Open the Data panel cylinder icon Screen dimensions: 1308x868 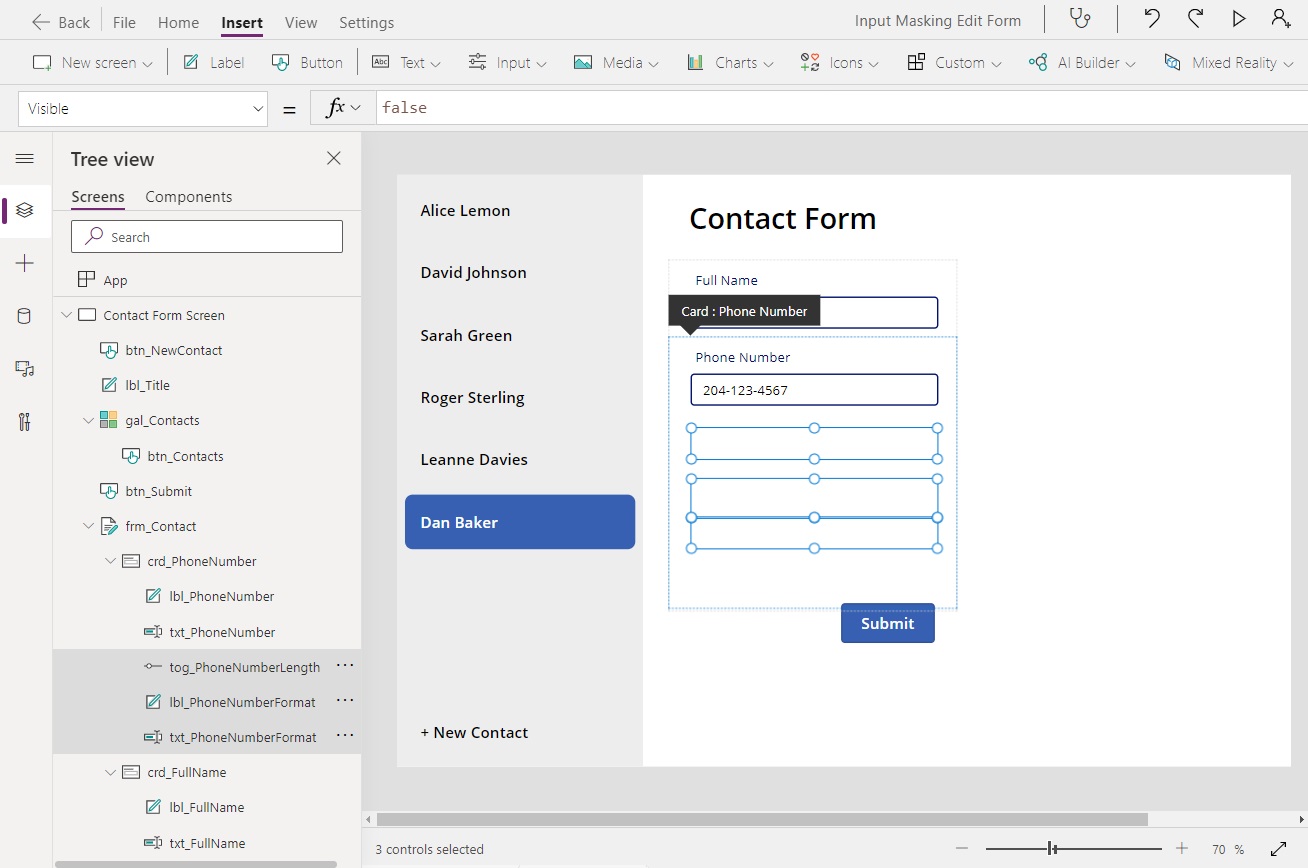click(x=25, y=316)
